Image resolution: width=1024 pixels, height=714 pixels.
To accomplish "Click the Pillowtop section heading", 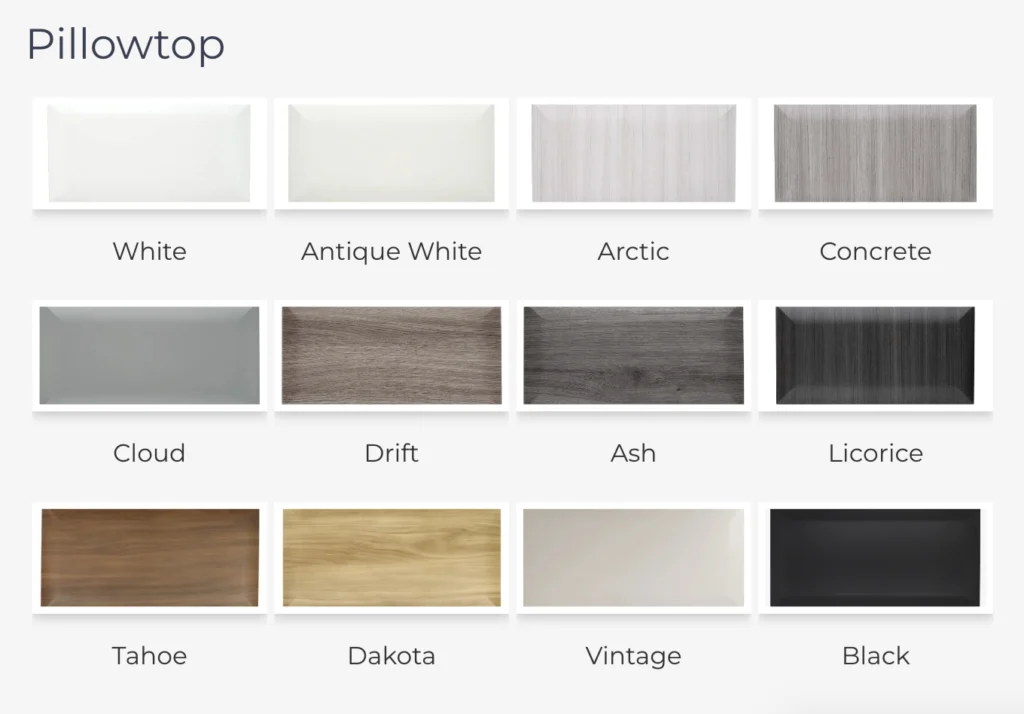I will click(125, 45).
